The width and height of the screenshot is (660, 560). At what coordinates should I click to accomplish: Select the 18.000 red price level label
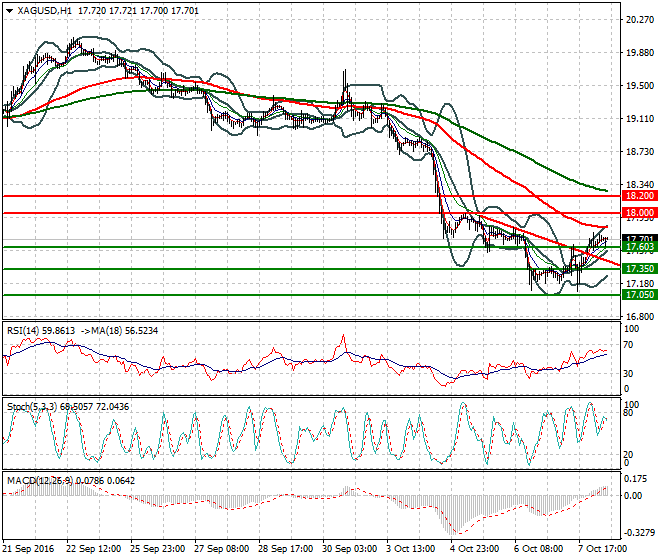639,213
